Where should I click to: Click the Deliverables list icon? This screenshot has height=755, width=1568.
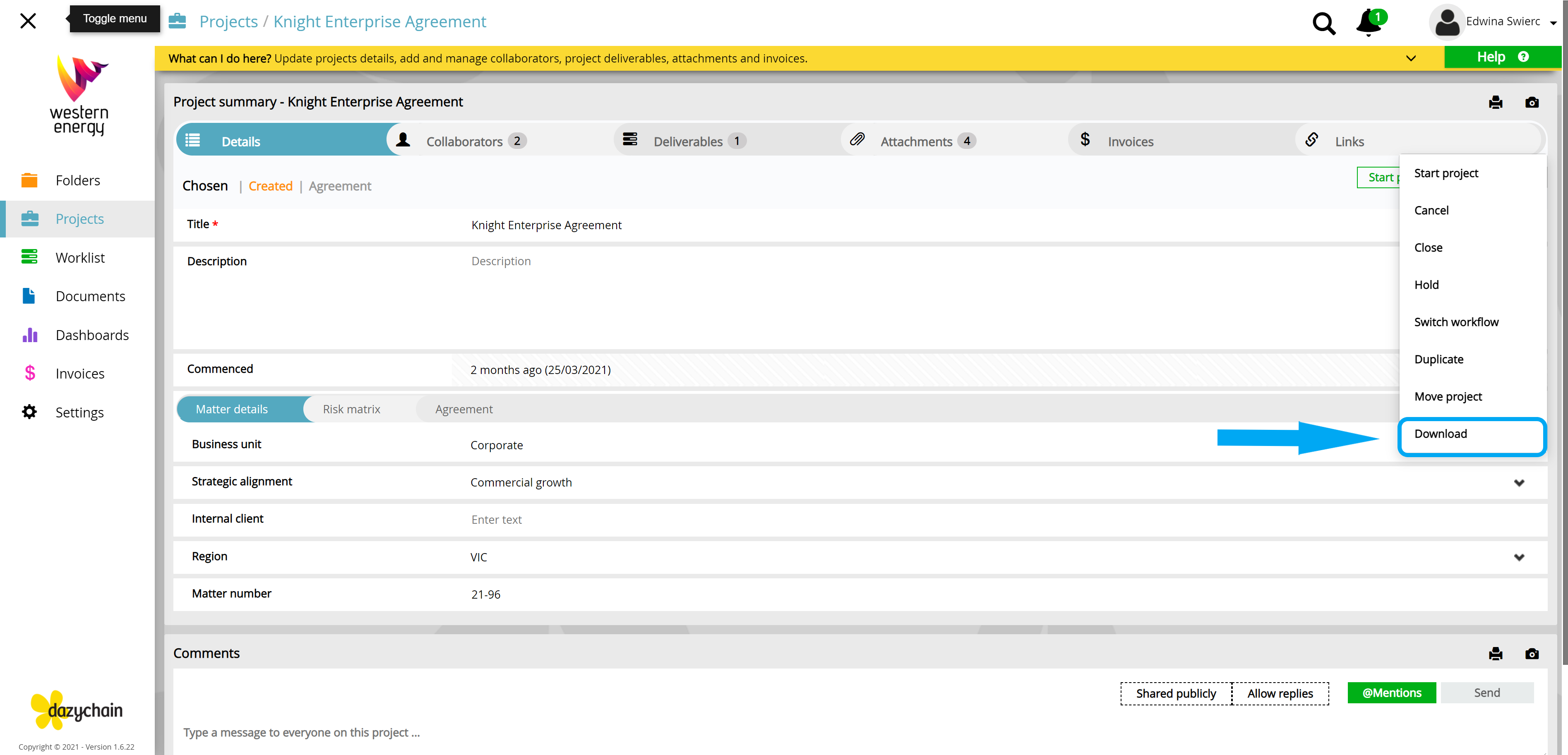630,140
